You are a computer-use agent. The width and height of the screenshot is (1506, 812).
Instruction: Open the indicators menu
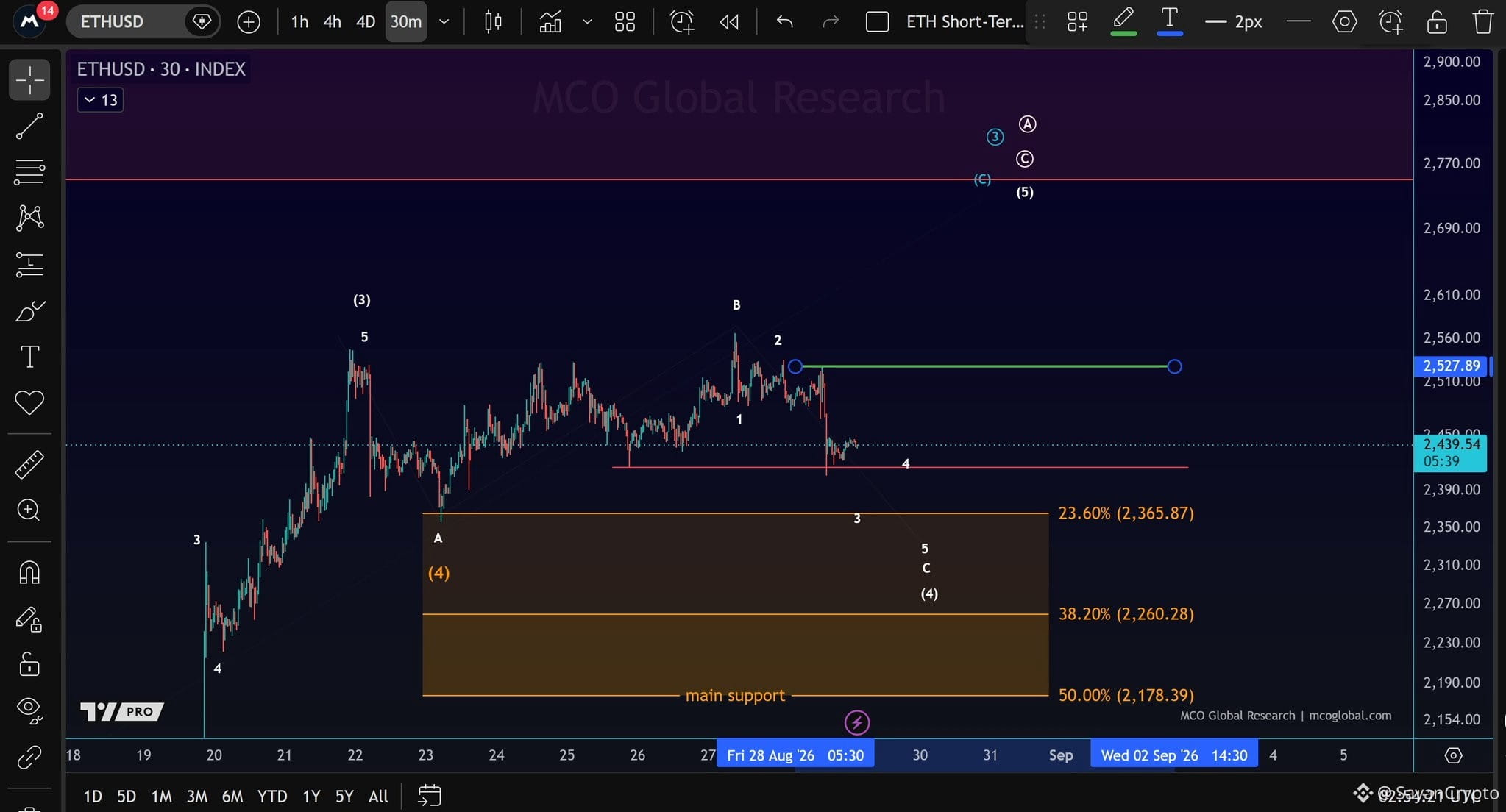(x=550, y=22)
